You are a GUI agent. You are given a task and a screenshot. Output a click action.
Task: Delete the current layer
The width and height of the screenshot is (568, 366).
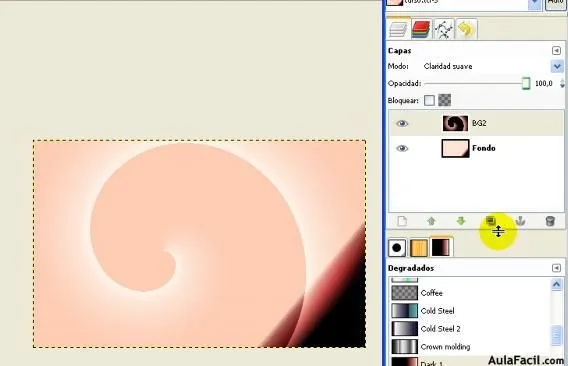click(550, 221)
